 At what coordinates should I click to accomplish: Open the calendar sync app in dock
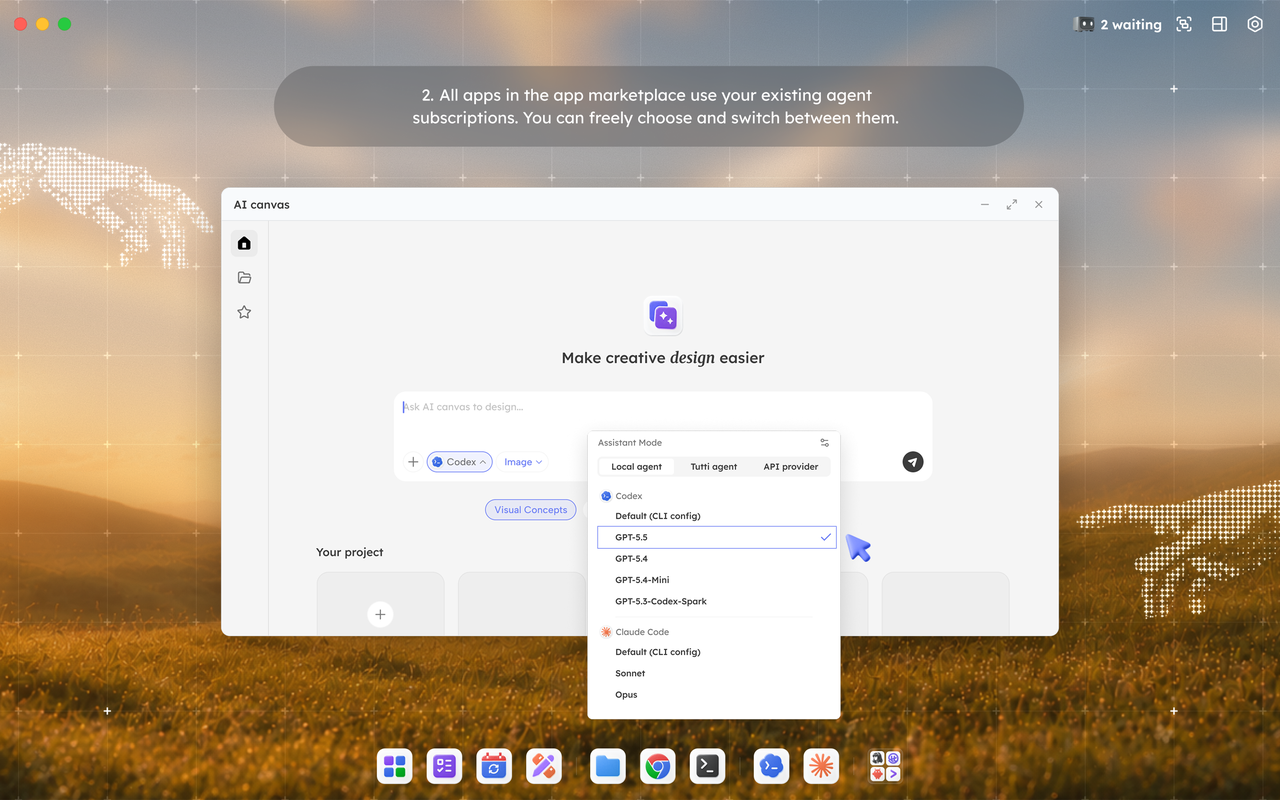(x=494, y=767)
